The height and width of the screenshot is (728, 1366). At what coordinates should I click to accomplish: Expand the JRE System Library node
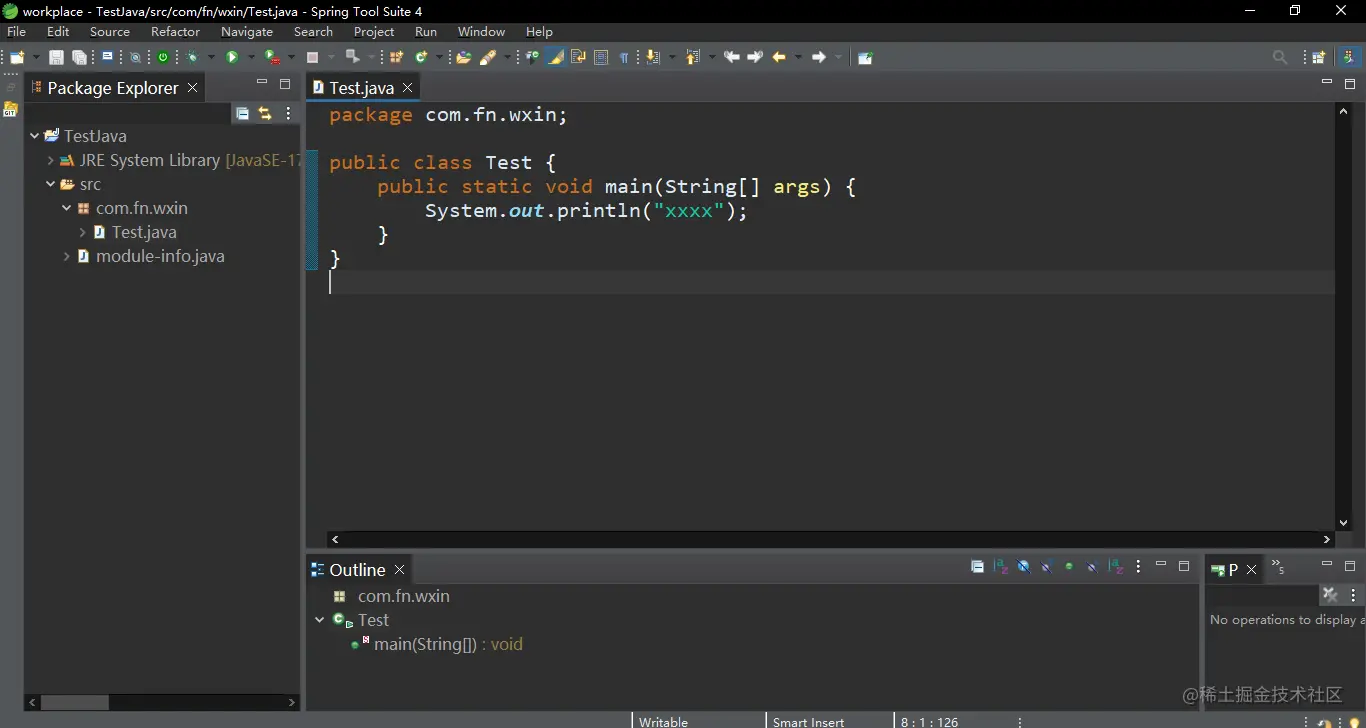(51, 160)
